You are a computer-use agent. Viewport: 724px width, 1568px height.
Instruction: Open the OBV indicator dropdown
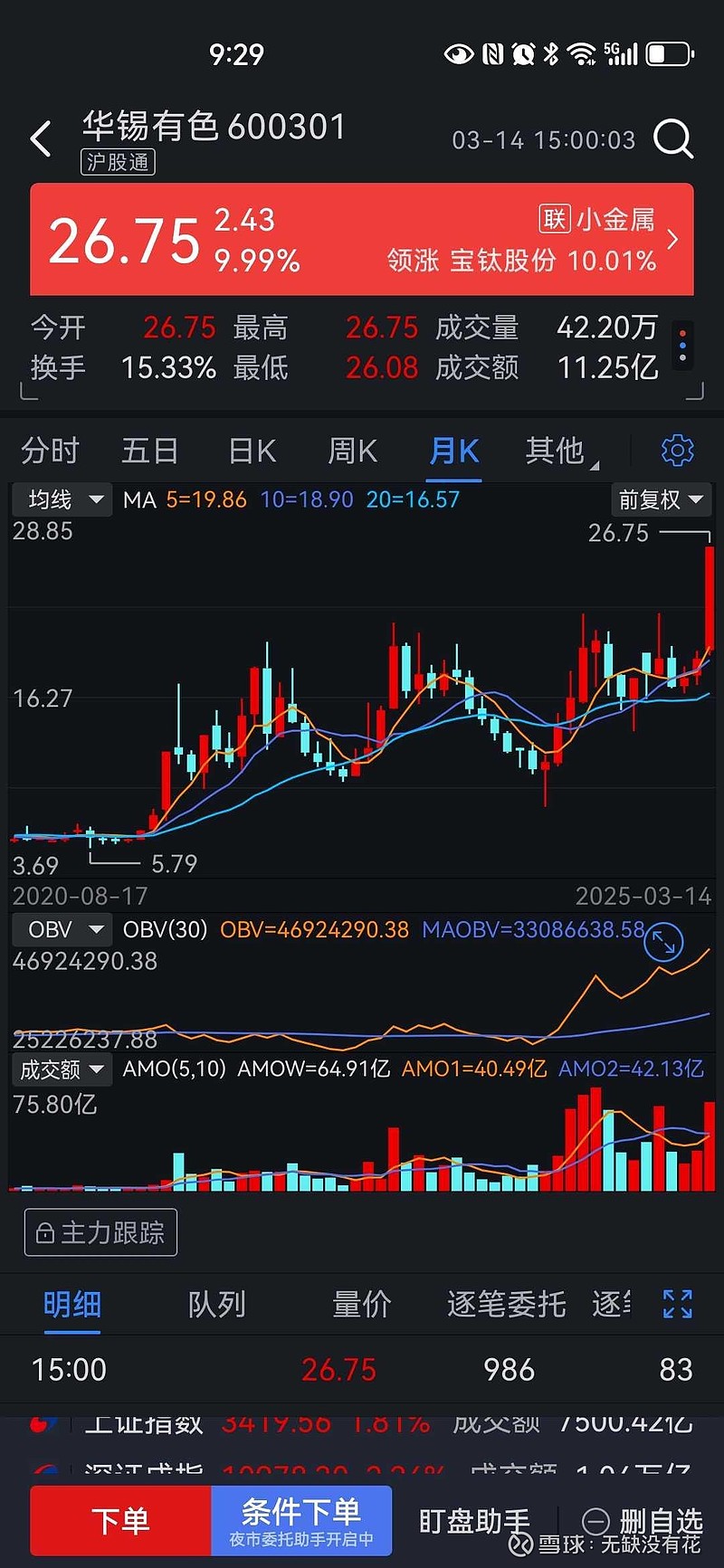point(62,929)
